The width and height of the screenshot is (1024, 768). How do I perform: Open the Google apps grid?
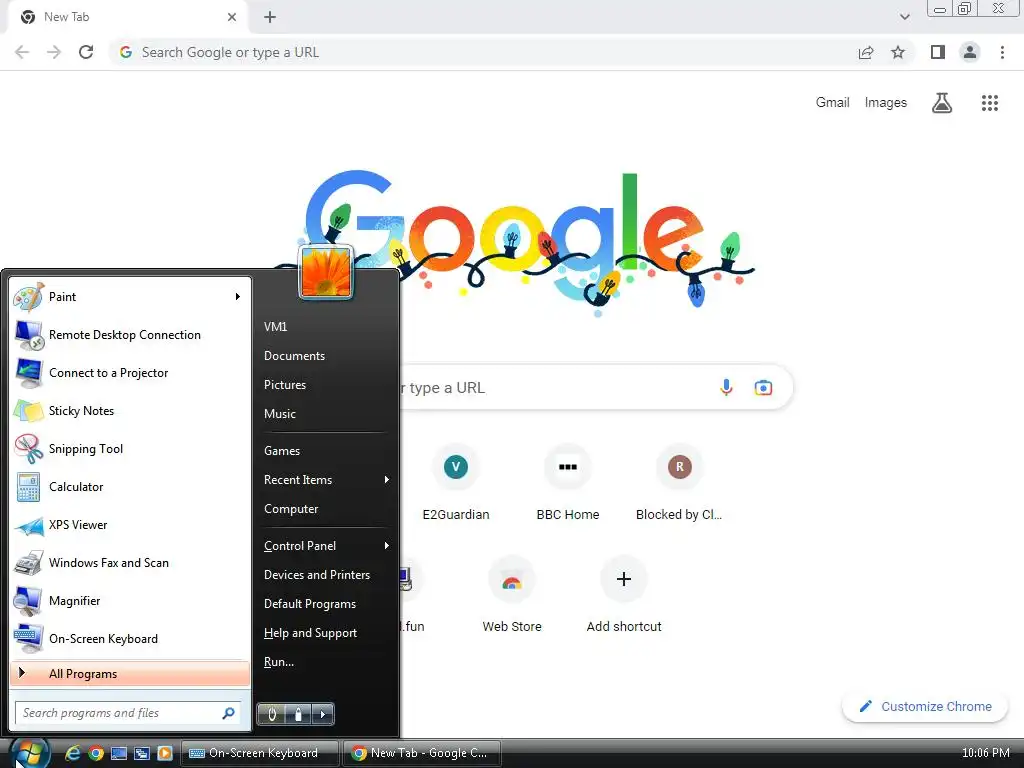click(989, 103)
